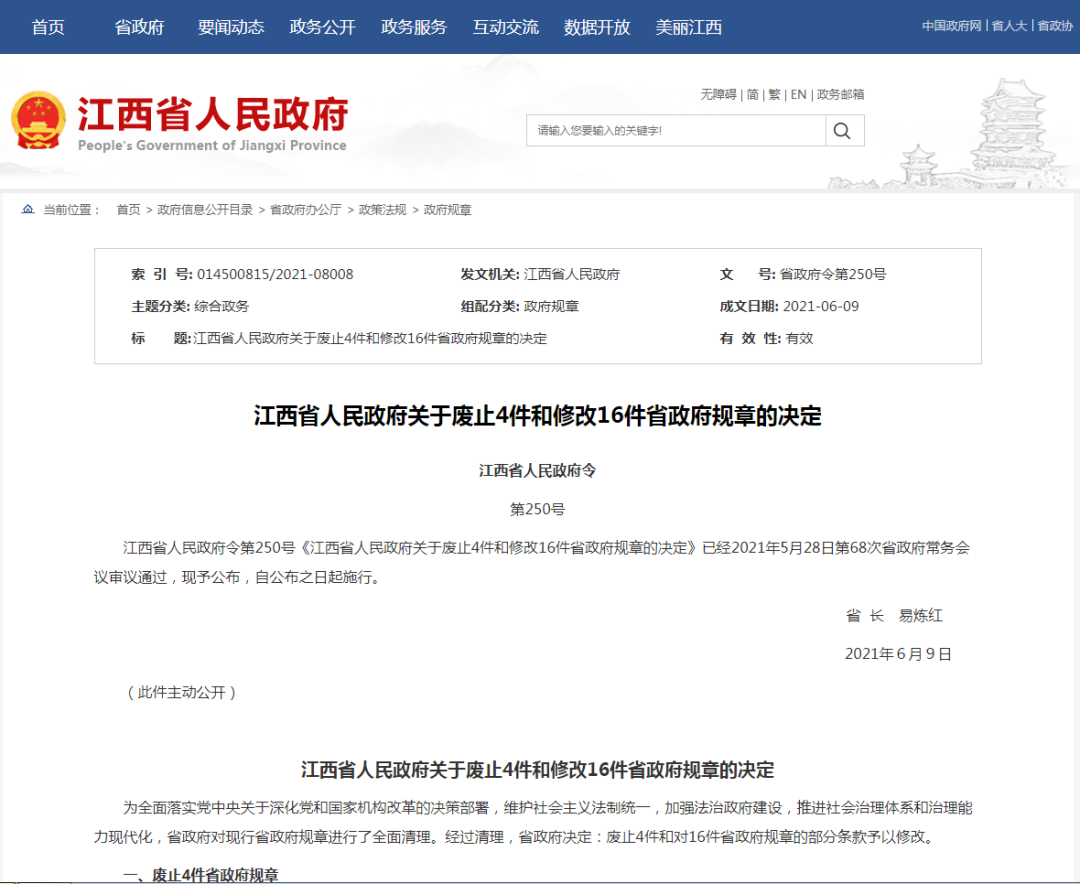Click the 江西省人民政府 site title
Viewport: 1080px width, 884px height.
213,114
